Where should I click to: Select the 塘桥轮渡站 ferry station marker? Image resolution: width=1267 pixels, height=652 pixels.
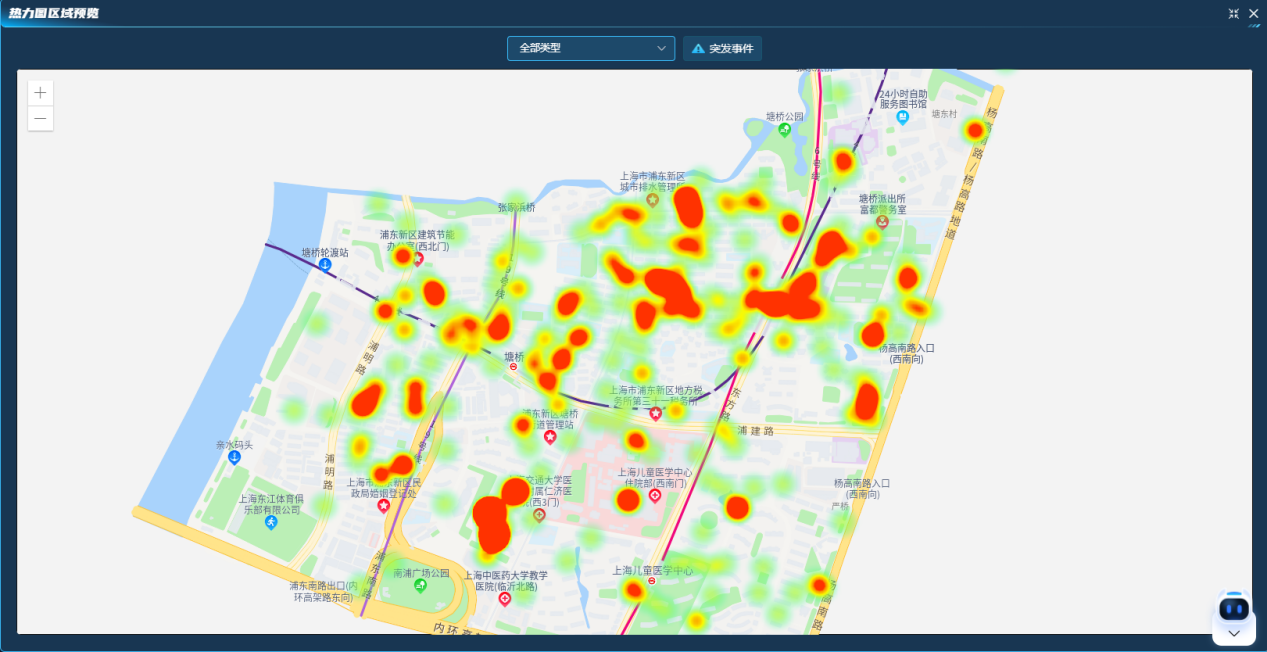coord(325,266)
